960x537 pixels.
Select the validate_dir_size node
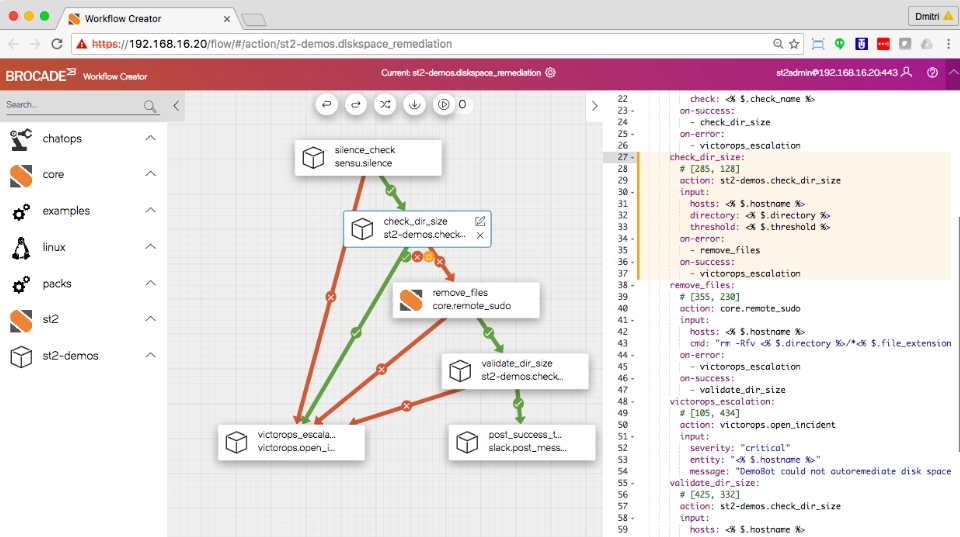click(x=515, y=370)
